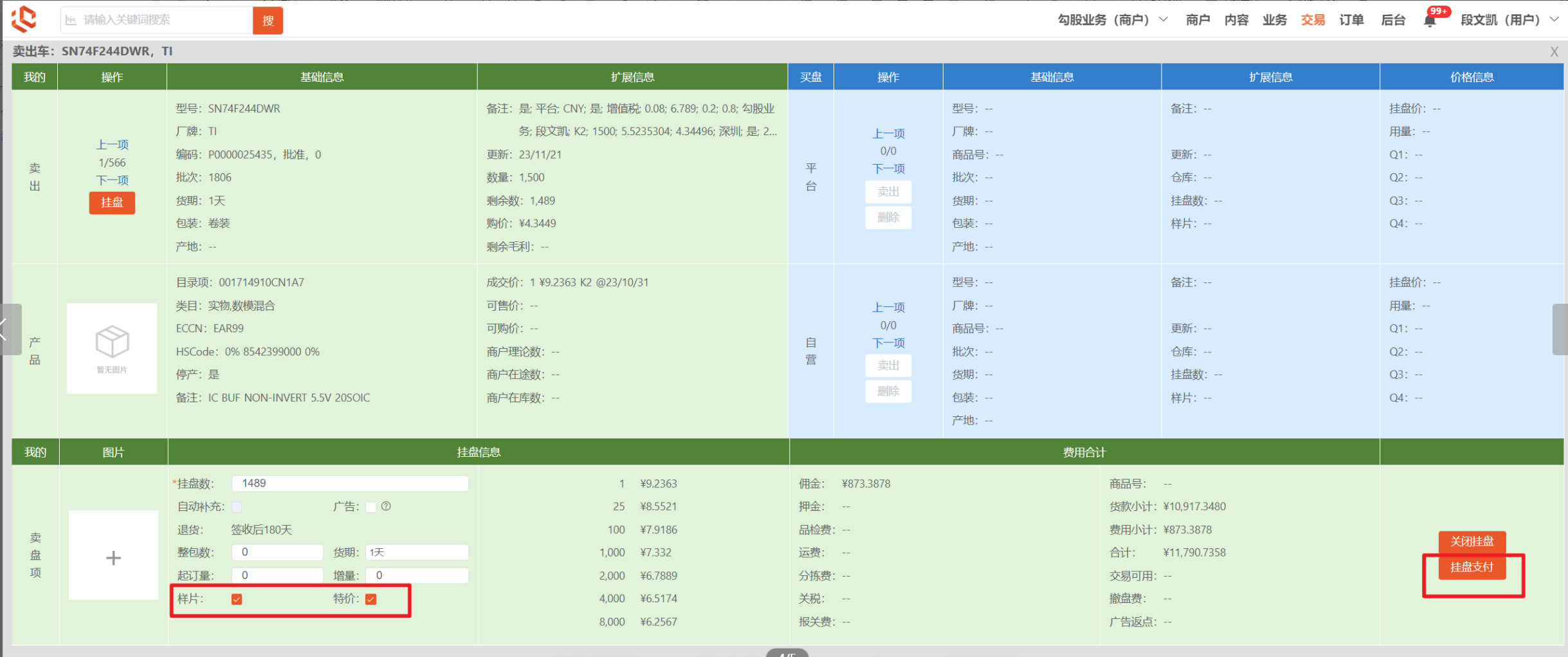1568x657 pixels.
Task: Click 下一项 in the 自营 row
Action: (x=888, y=343)
